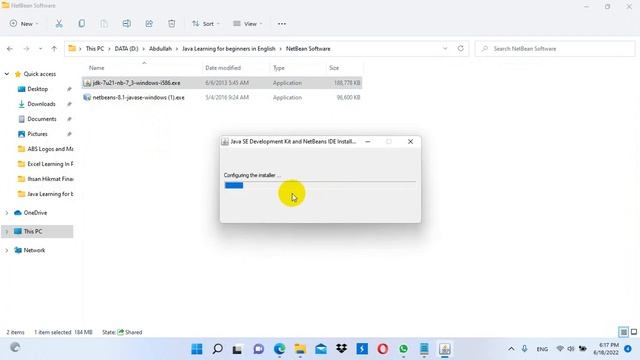The width and height of the screenshot is (640, 360).
Task: Open the Ihsan Hikmat folder in sidebar
Action: tap(45, 179)
